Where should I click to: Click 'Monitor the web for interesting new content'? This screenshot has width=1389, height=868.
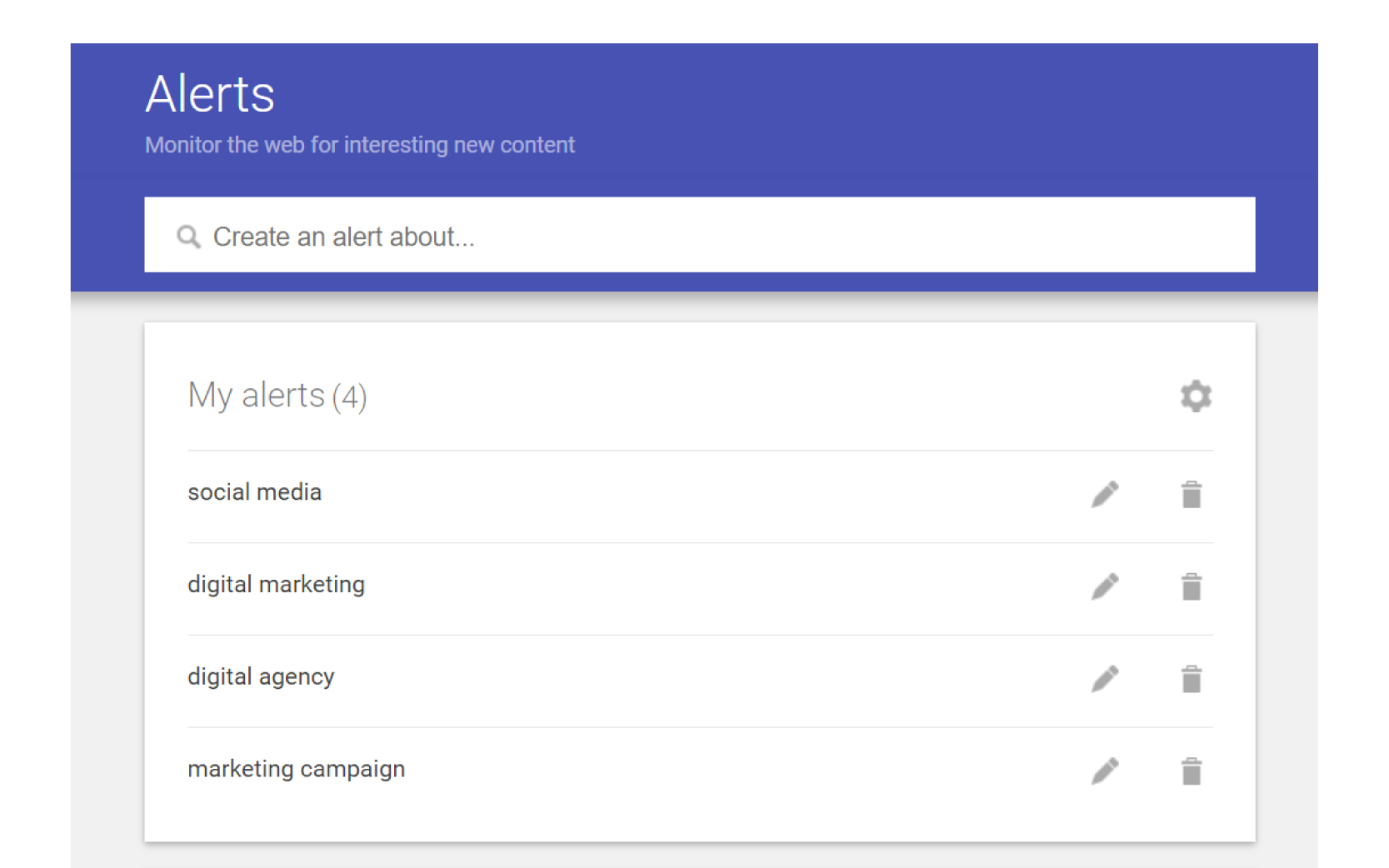pos(360,145)
